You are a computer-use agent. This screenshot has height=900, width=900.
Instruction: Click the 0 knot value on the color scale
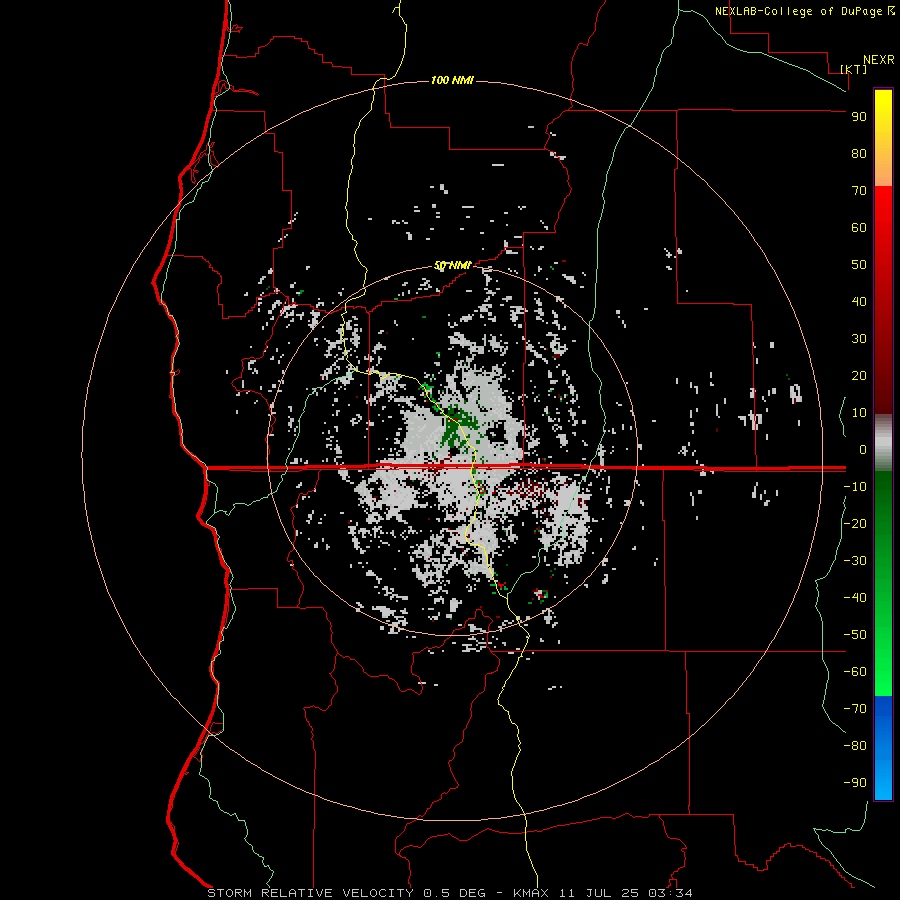pos(863,449)
